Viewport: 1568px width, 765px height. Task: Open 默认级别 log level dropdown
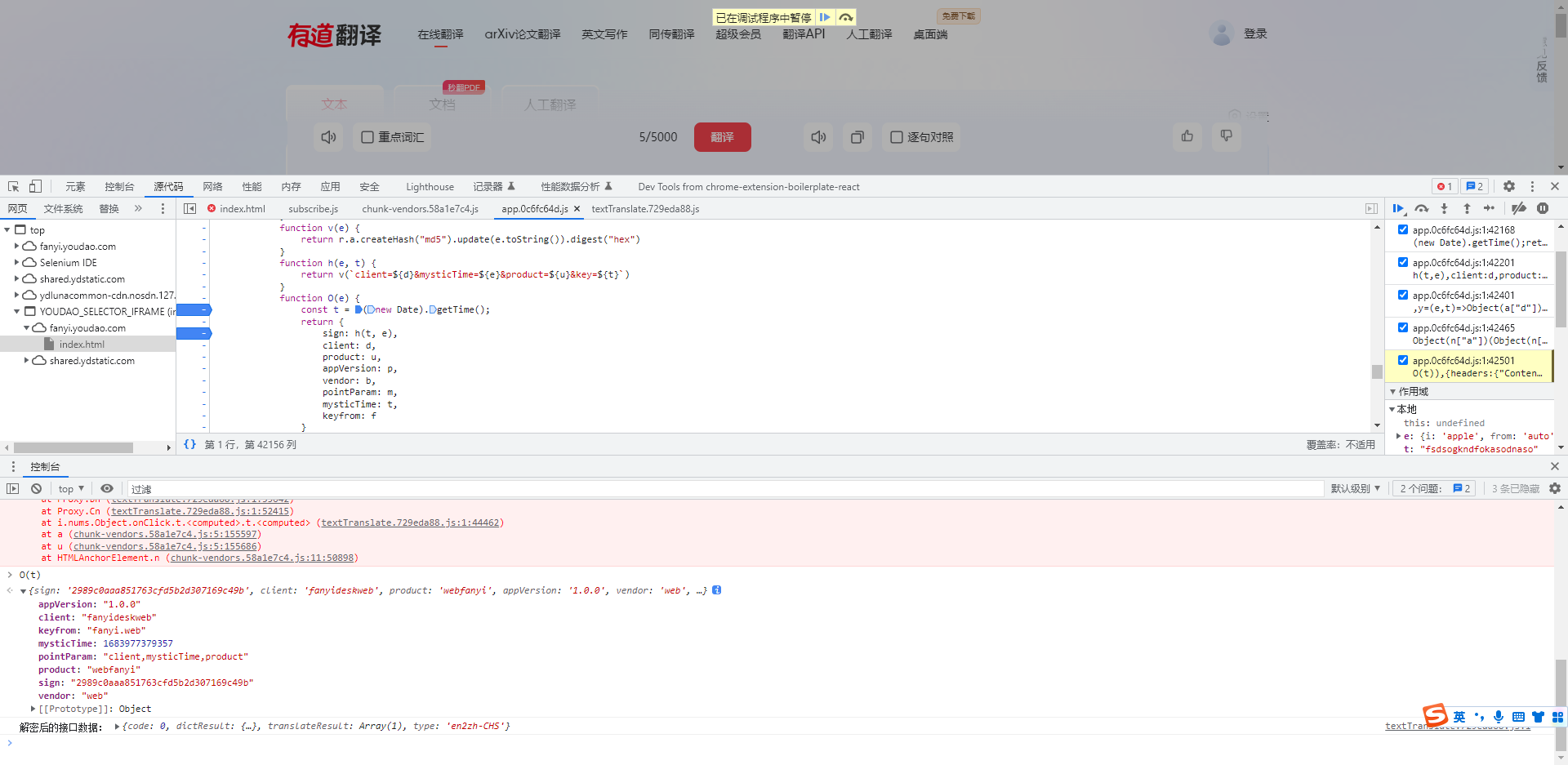(1356, 488)
